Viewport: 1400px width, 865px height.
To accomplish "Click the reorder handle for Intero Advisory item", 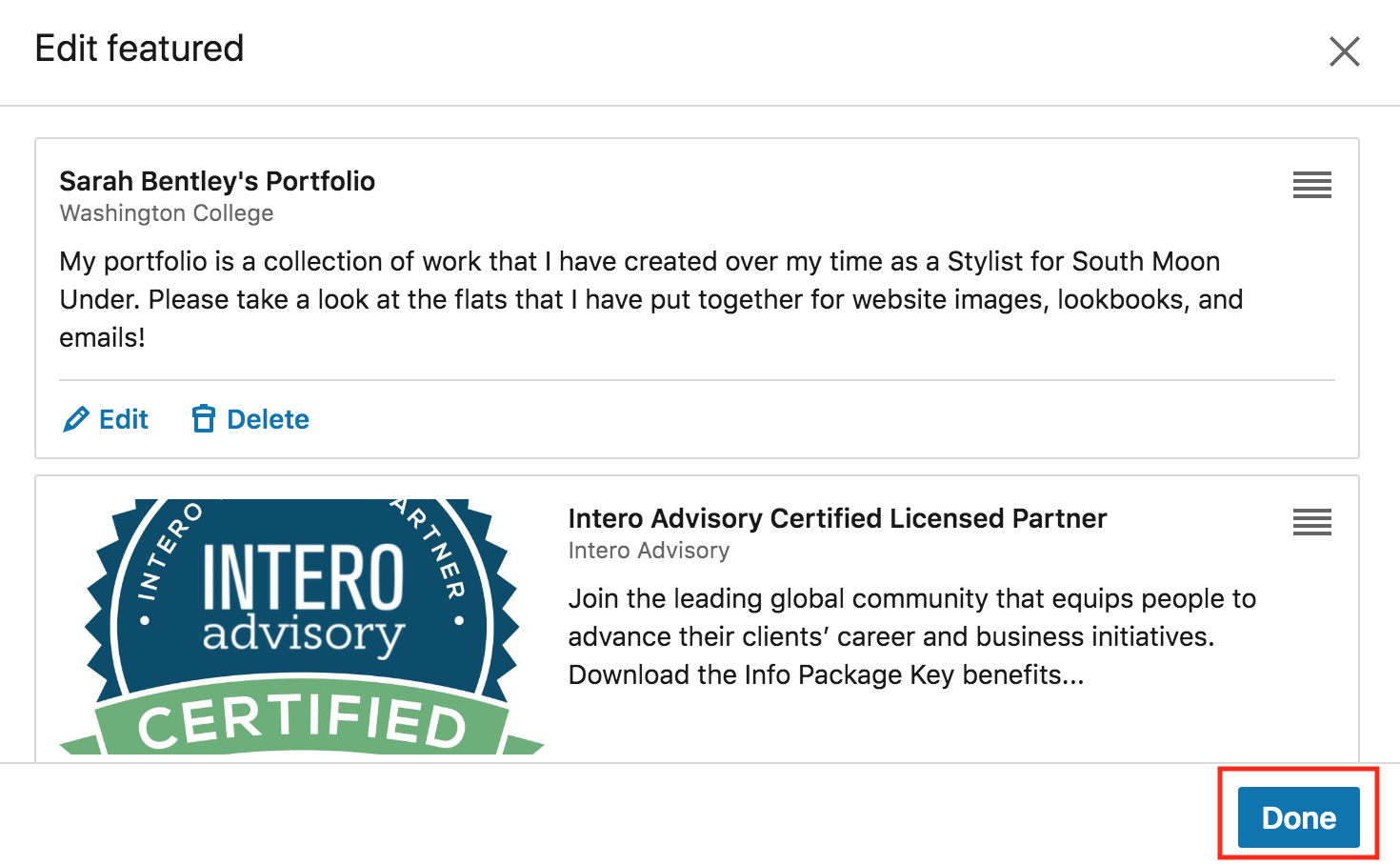I will (1311, 522).
